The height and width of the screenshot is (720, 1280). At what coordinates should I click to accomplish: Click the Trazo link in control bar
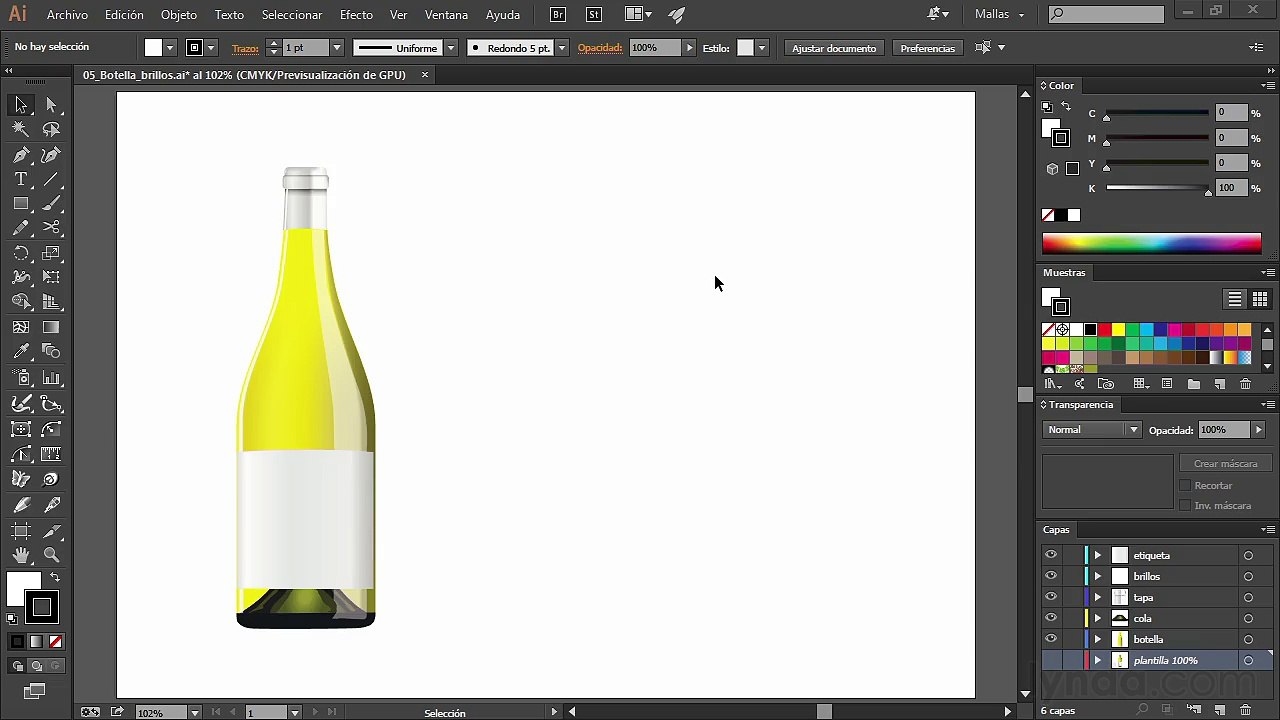pyautogui.click(x=245, y=48)
